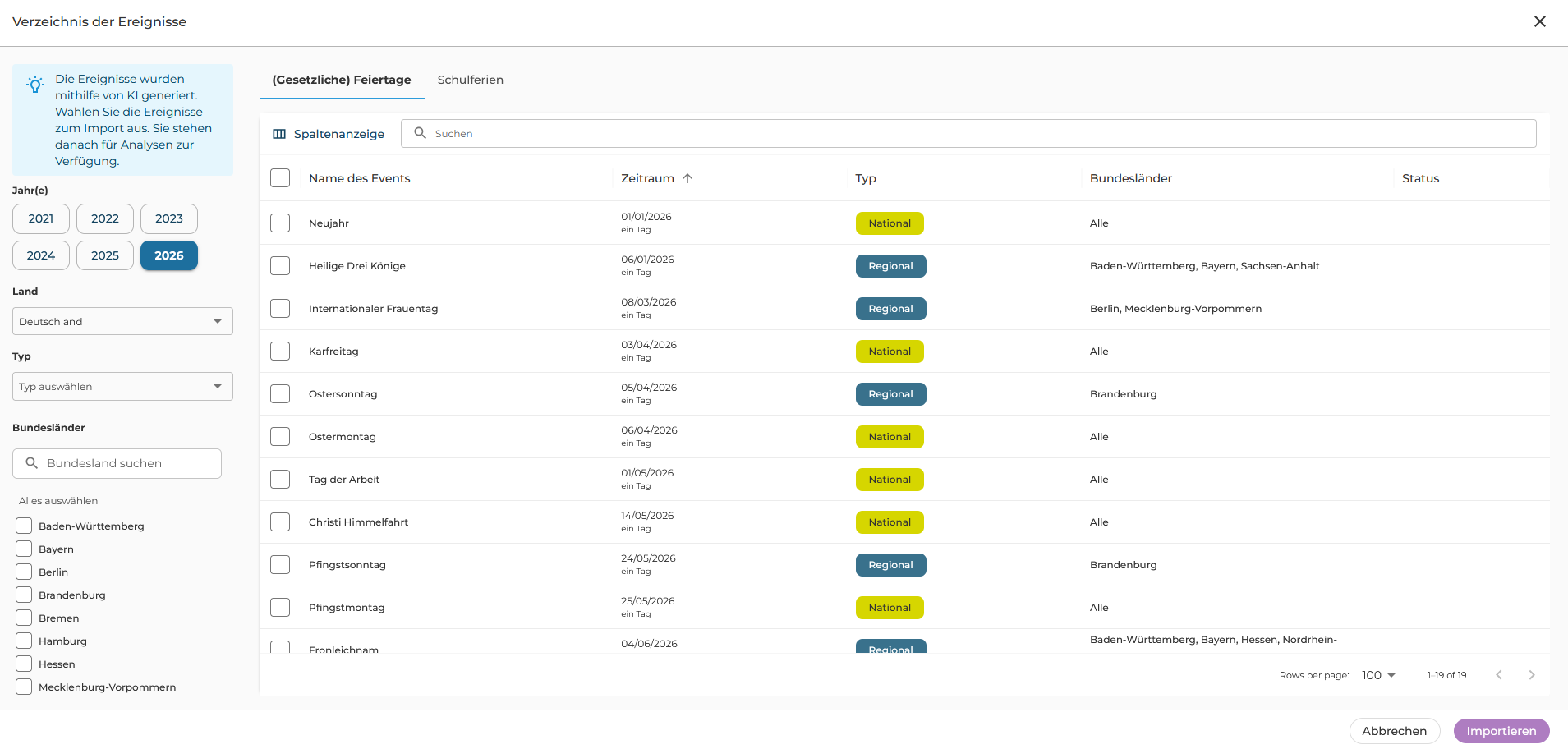Focus the Suchen search field
The image size is (1568, 749).
pyautogui.click(x=968, y=133)
